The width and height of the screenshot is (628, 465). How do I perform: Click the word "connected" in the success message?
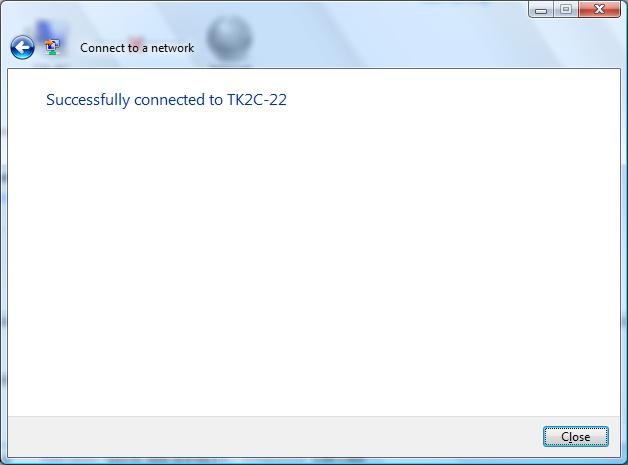point(169,100)
